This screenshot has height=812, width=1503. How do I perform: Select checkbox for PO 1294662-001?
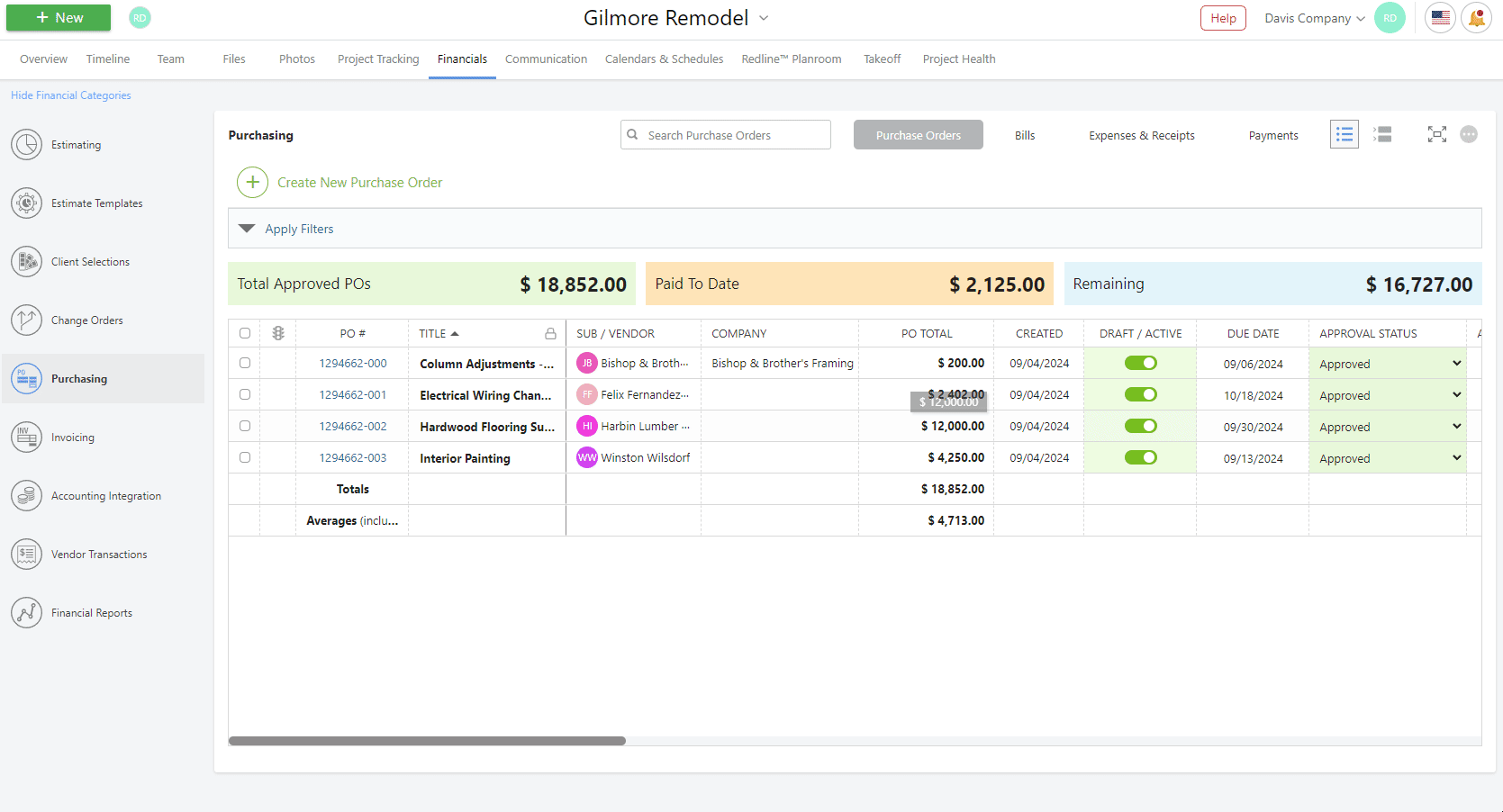pyautogui.click(x=245, y=394)
